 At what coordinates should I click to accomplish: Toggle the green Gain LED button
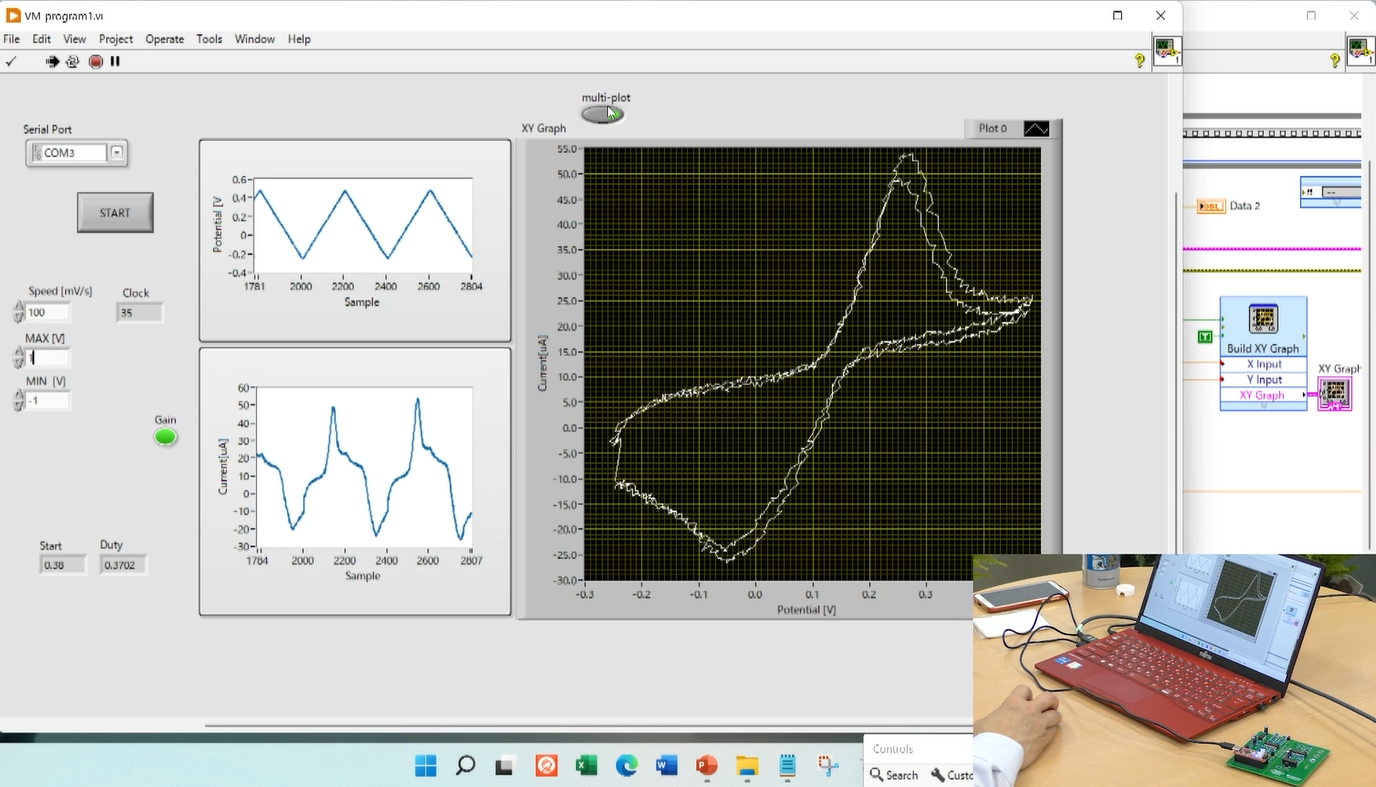[166, 437]
